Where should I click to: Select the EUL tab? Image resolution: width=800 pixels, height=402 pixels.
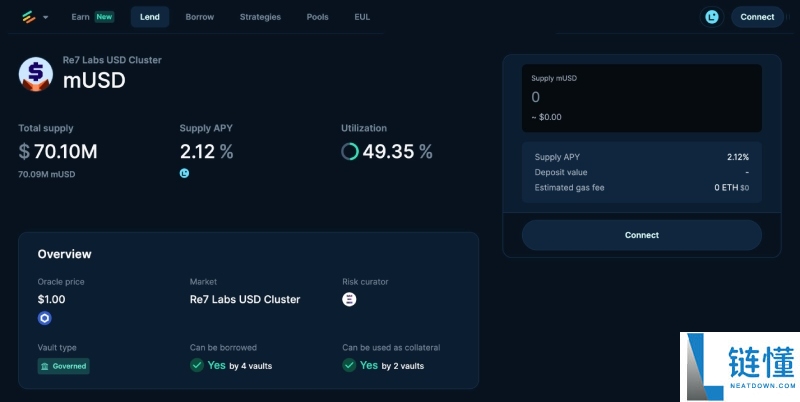point(362,17)
